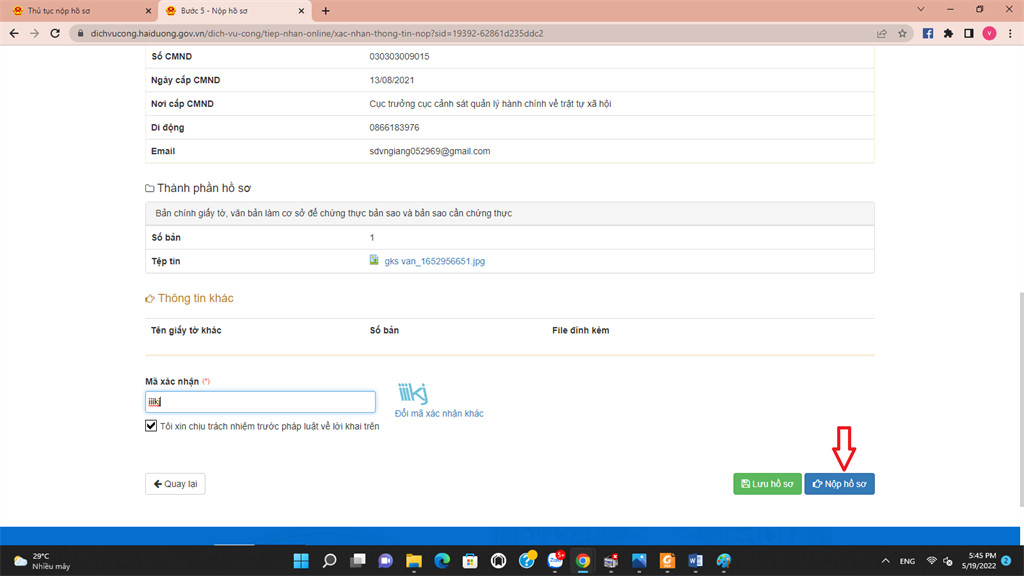Viewport: 1024px width, 576px height.
Task: Click the page vertical scrollbar
Action: pos(1021,398)
